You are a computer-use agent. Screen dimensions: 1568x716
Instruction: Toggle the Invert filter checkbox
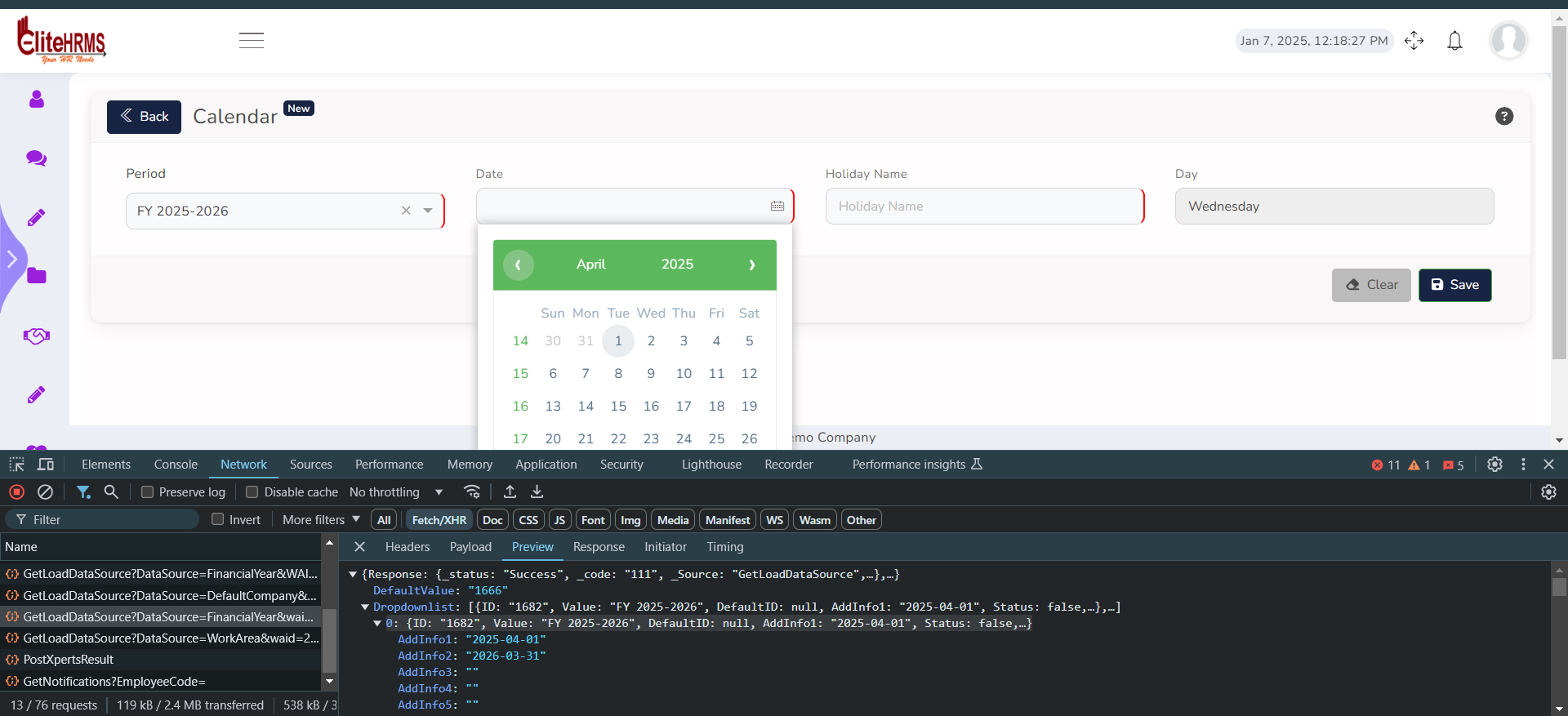[218, 519]
